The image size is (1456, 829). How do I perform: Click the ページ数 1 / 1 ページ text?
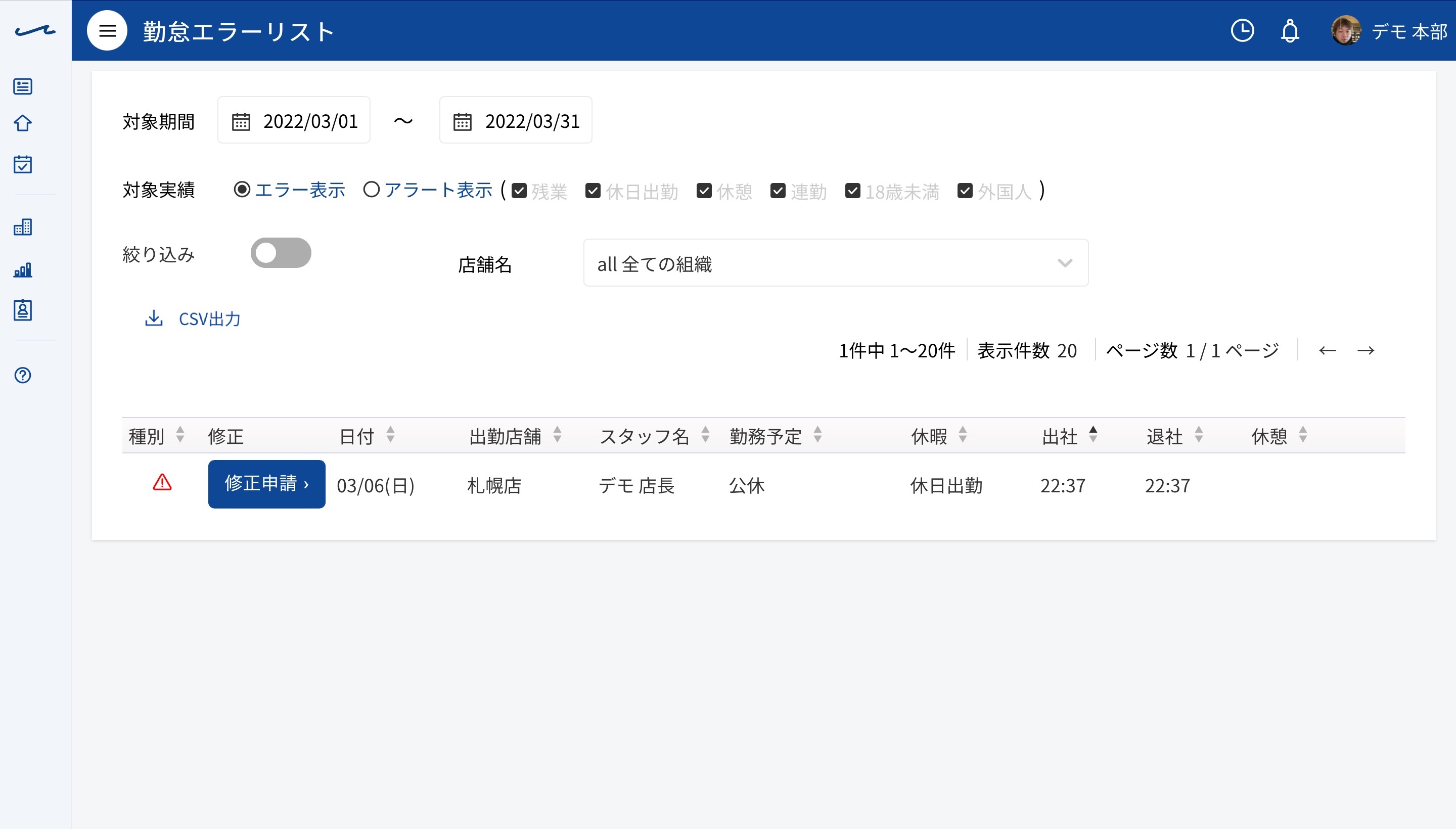point(1193,351)
